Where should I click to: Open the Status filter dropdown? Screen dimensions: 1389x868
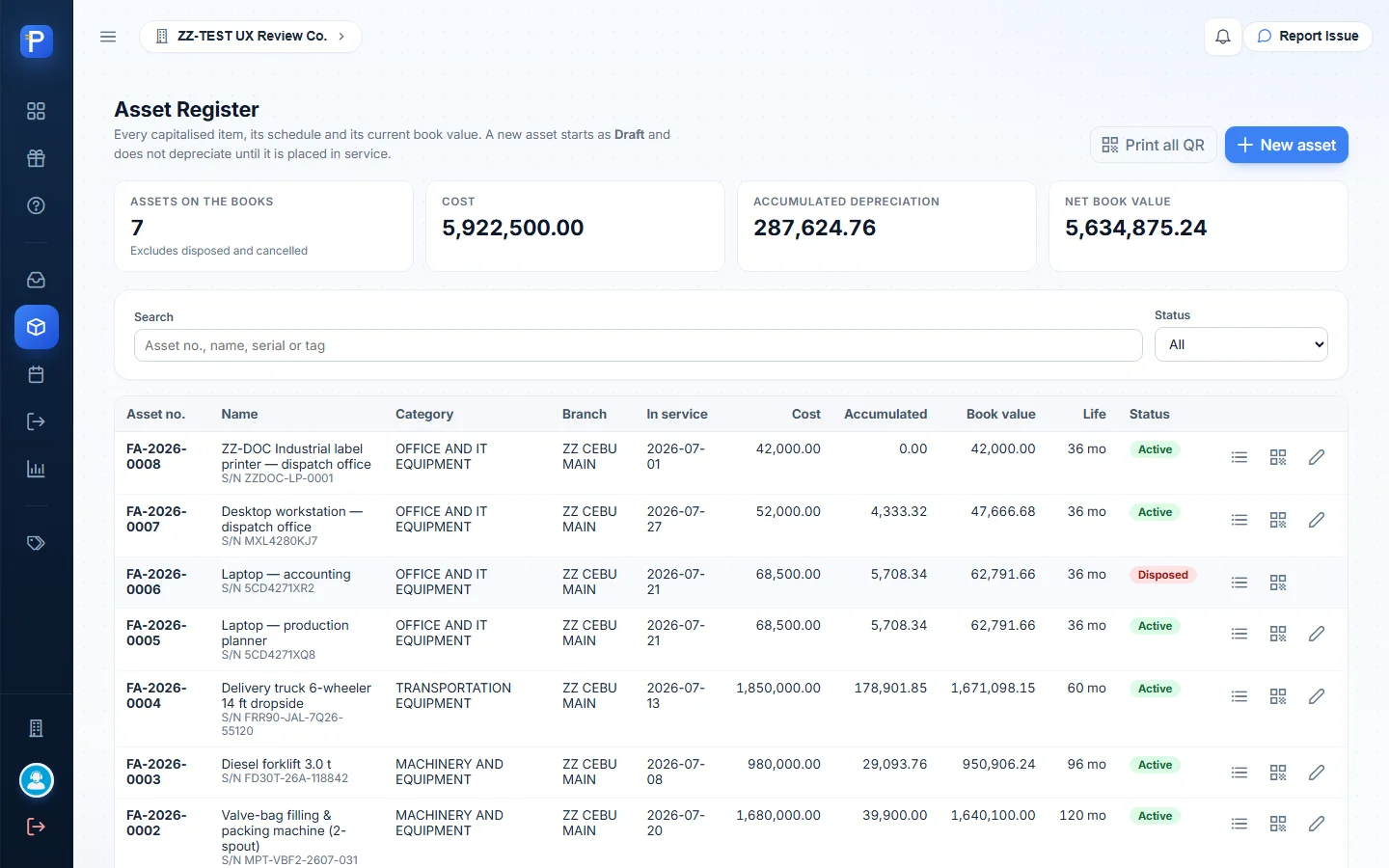[x=1240, y=344]
